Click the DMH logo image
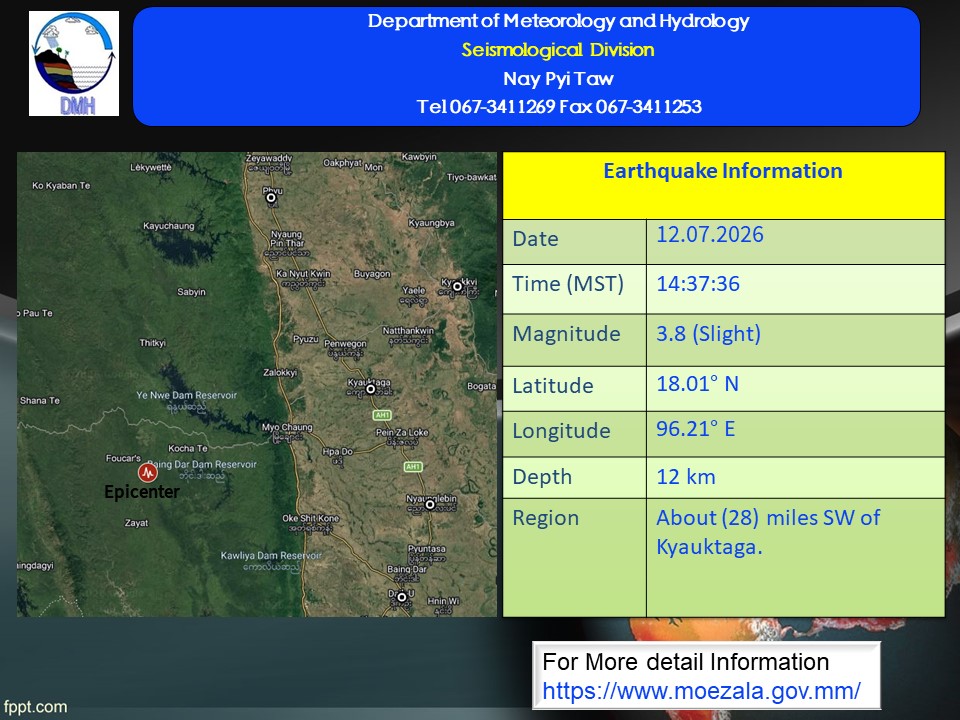 point(74,64)
